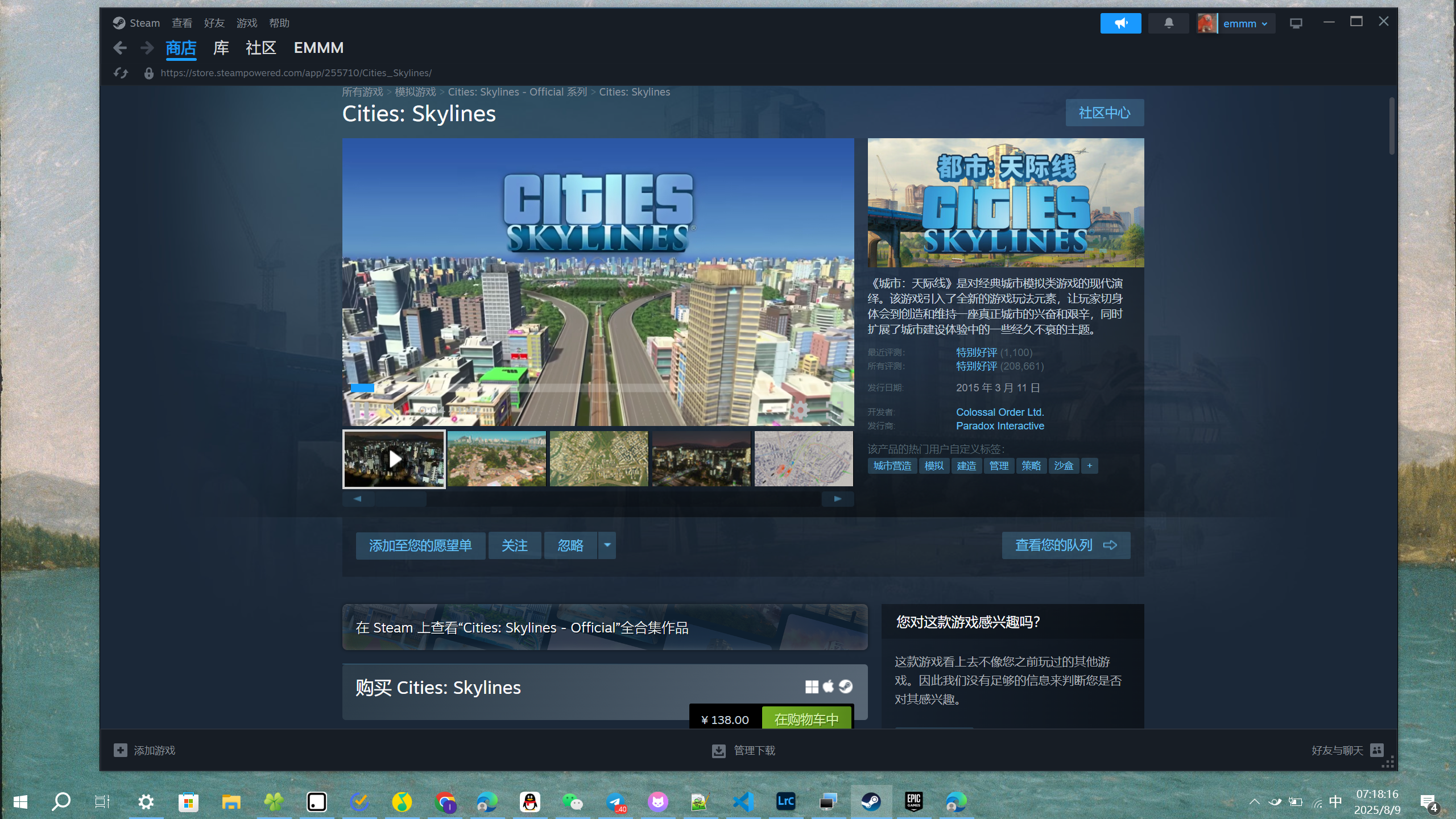Click the store URL address field
Image resolution: width=1456 pixels, height=819 pixels.
(x=296, y=73)
